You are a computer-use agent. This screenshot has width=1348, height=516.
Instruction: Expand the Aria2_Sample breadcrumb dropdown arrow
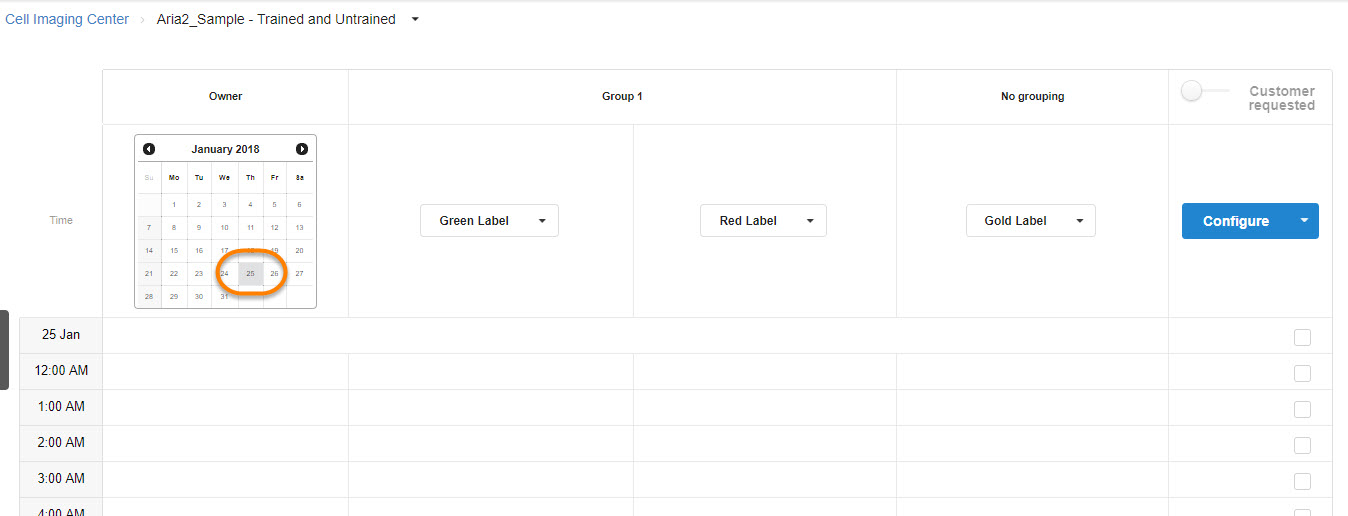tap(415, 19)
